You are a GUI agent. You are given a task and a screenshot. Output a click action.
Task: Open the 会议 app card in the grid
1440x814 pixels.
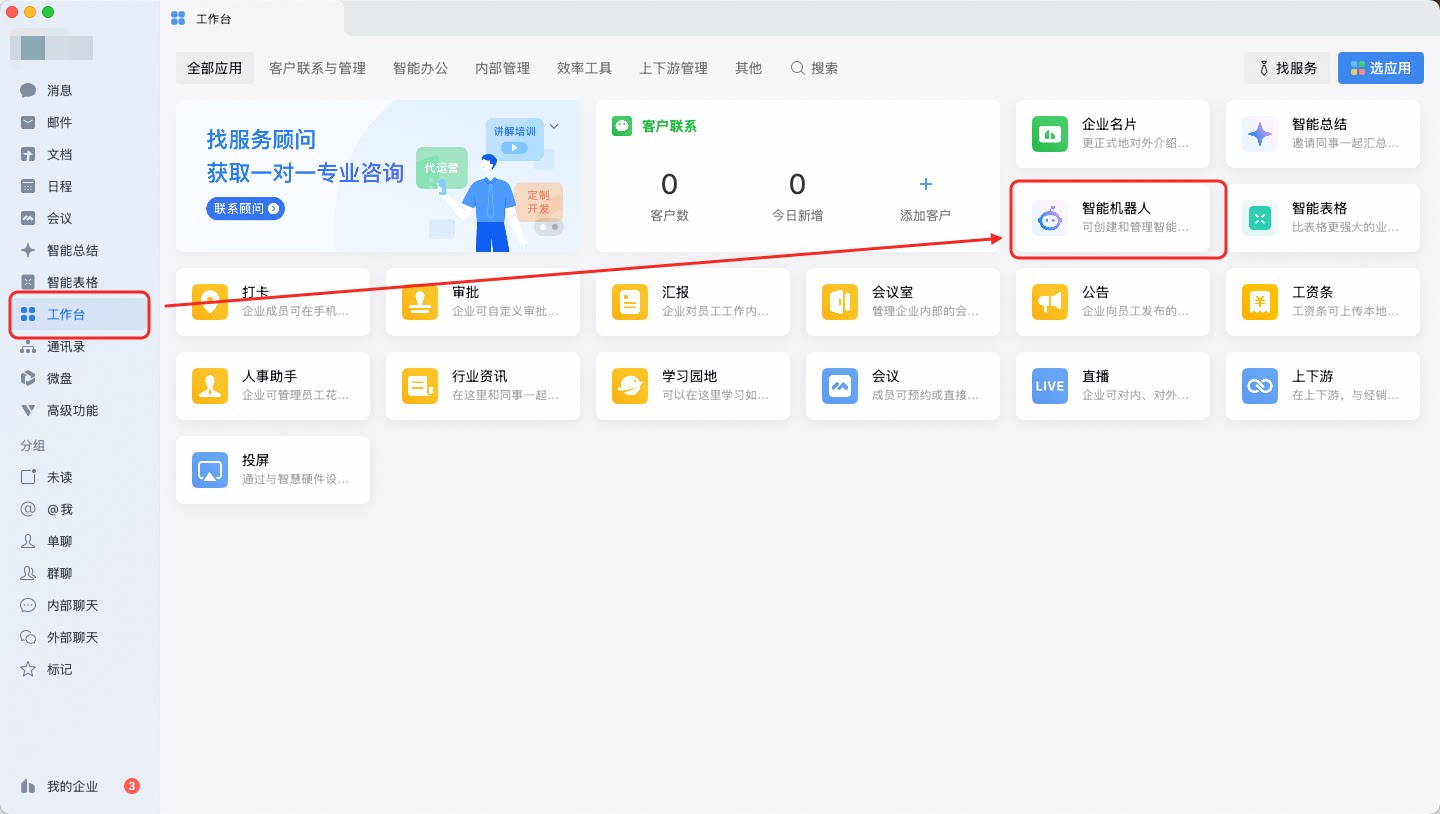pyautogui.click(x=903, y=386)
